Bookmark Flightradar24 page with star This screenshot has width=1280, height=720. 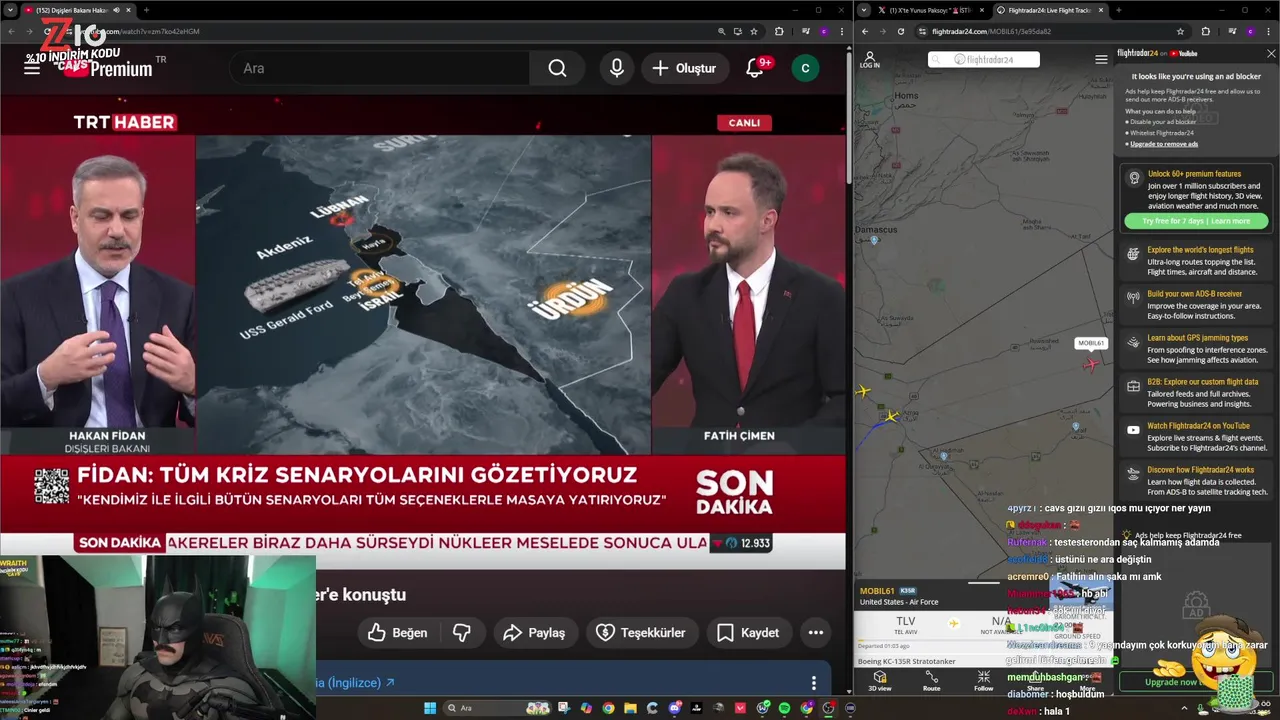1180,31
